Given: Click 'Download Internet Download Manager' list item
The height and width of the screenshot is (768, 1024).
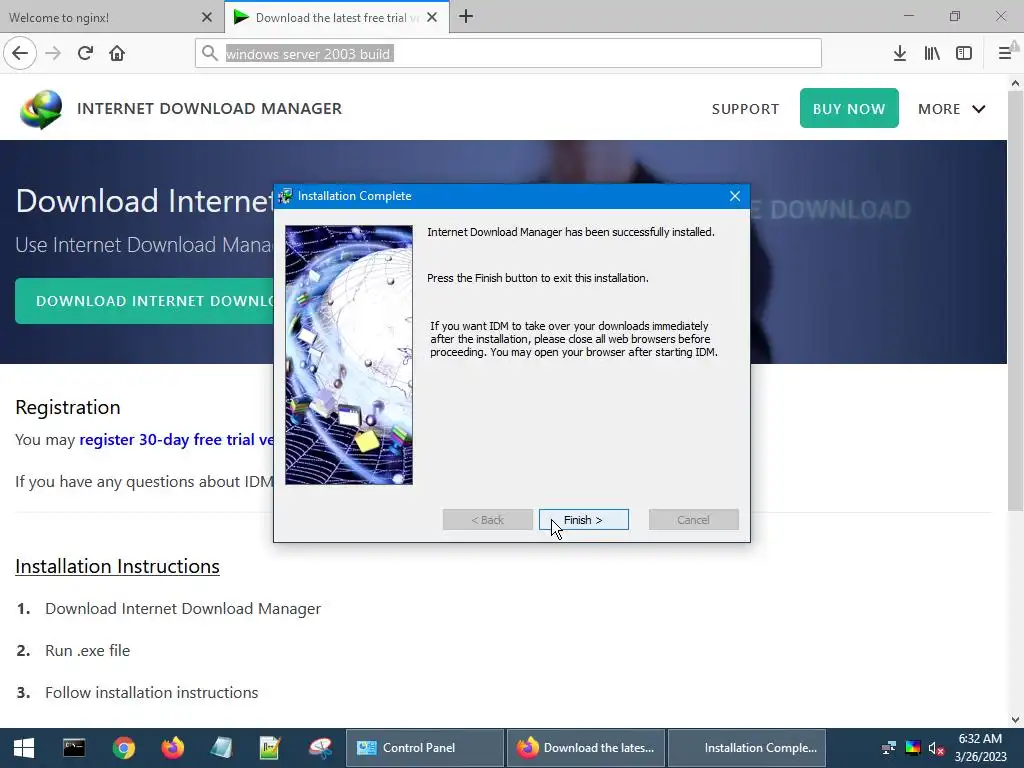Looking at the screenshot, I should pos(183,609).
